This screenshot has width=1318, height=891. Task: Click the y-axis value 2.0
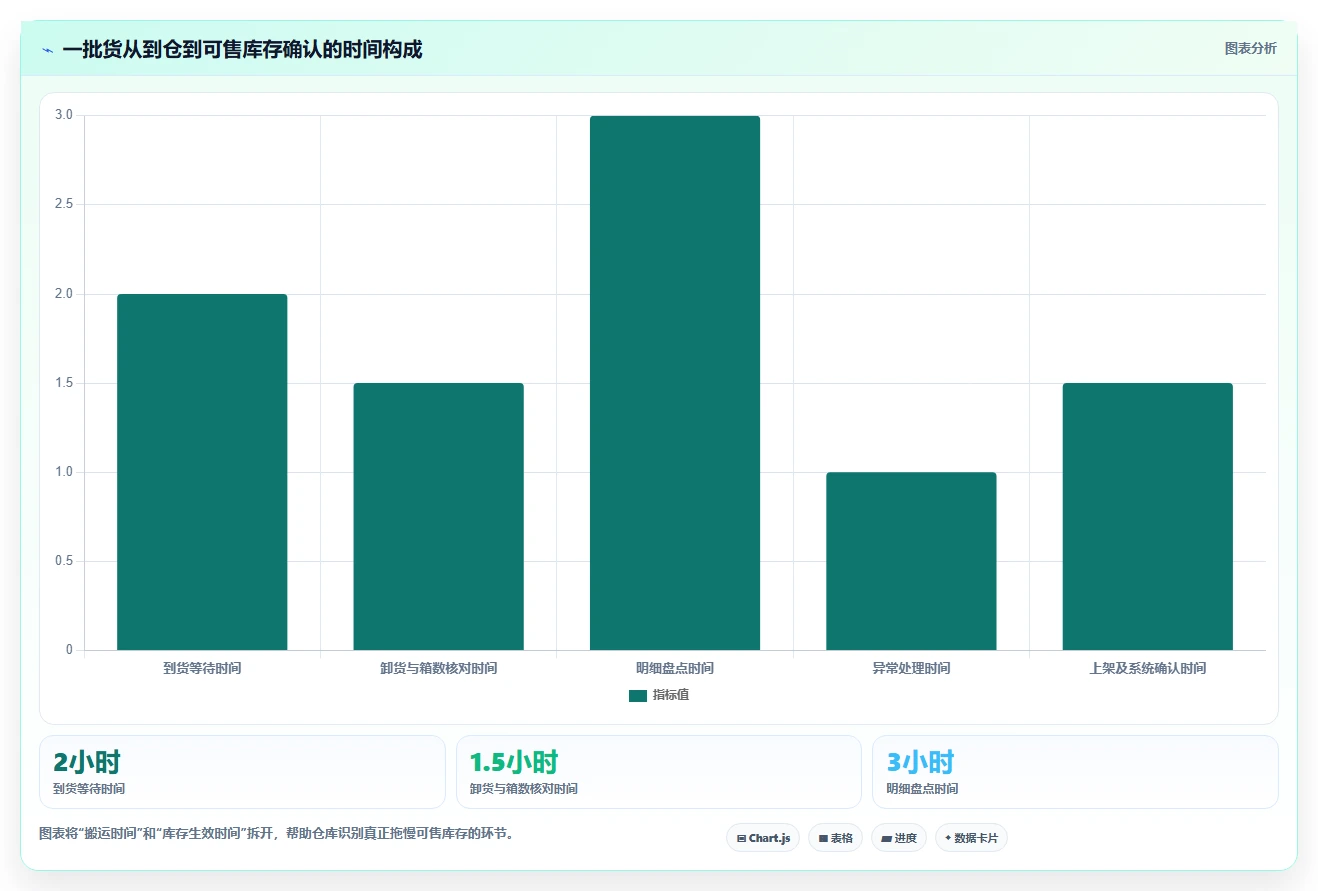point(64,294)
